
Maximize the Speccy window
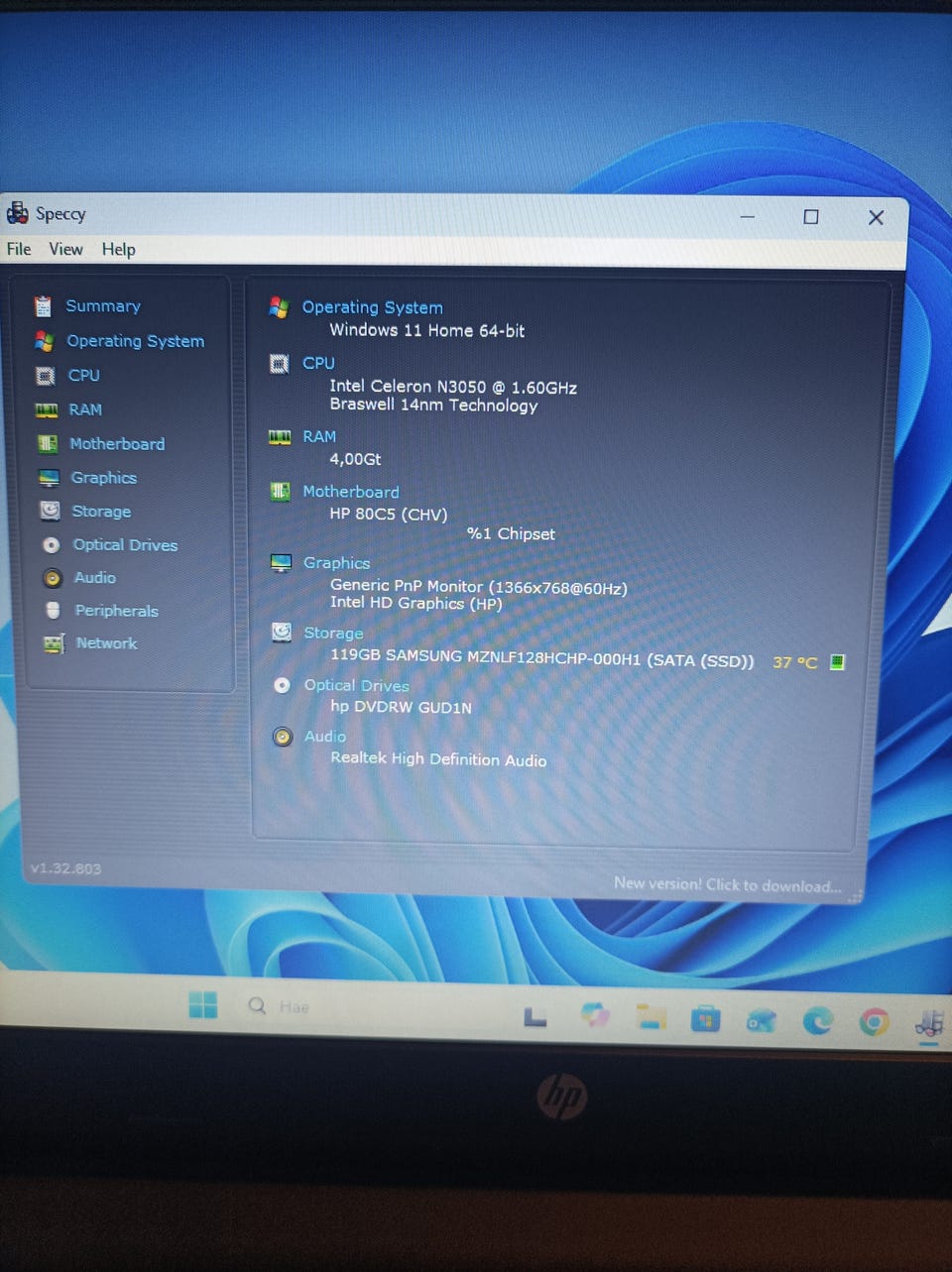point(811,216)
